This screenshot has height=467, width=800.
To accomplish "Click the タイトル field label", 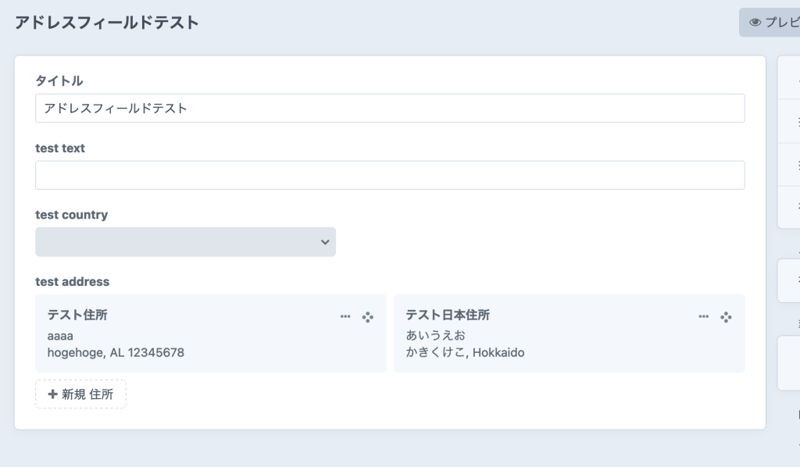I will pyautogui.click(x=59, y=81).
